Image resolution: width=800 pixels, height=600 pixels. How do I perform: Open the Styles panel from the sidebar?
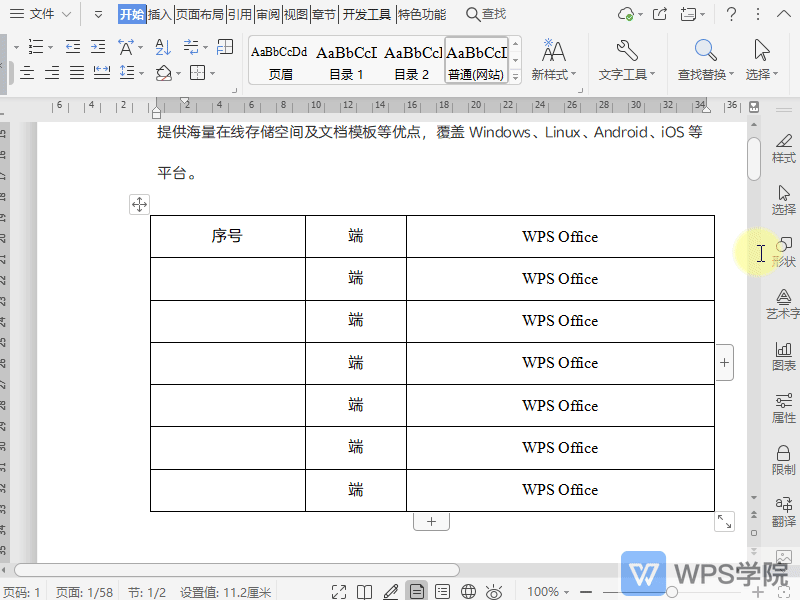(783, 148)
